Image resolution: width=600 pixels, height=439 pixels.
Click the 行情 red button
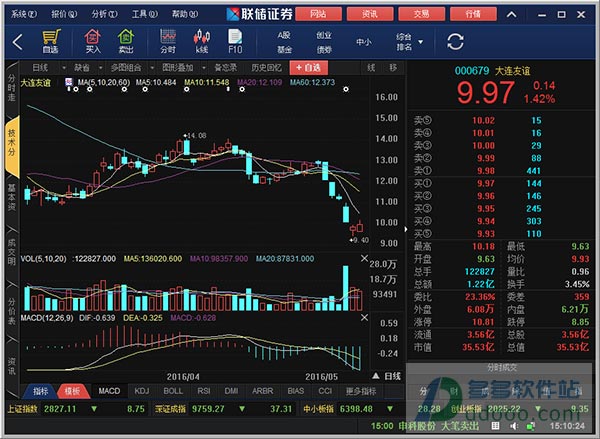(x=473, y=14)
